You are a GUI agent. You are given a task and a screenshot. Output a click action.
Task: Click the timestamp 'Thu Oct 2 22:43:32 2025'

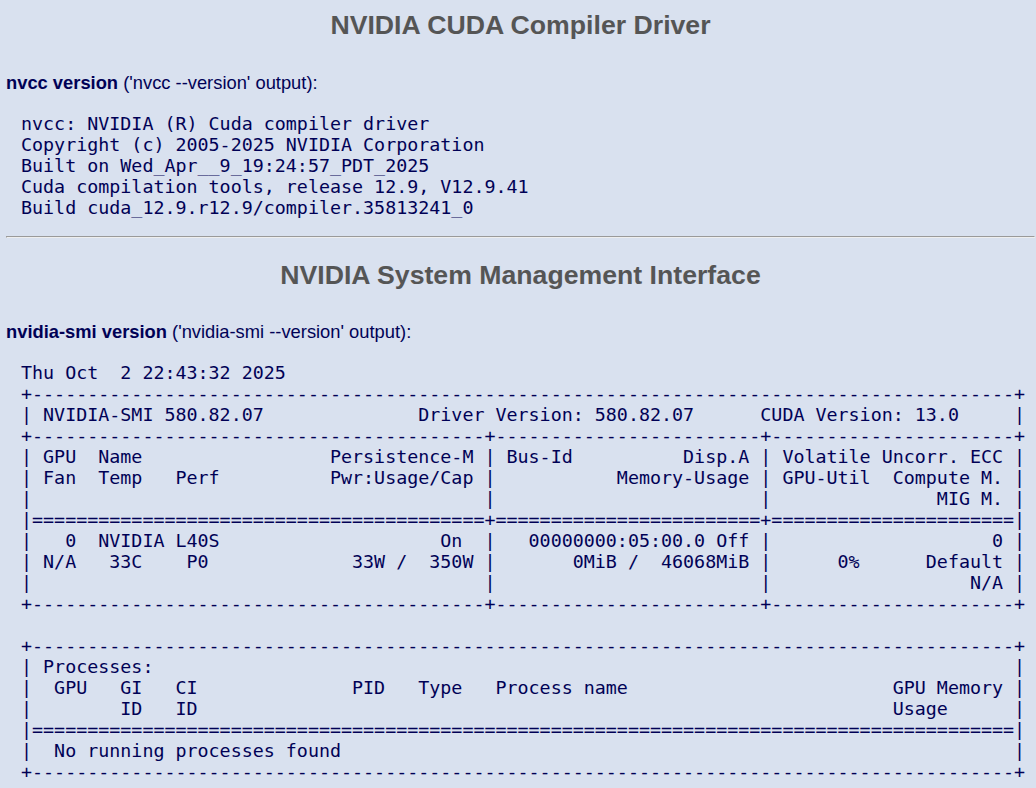(153, 373)
